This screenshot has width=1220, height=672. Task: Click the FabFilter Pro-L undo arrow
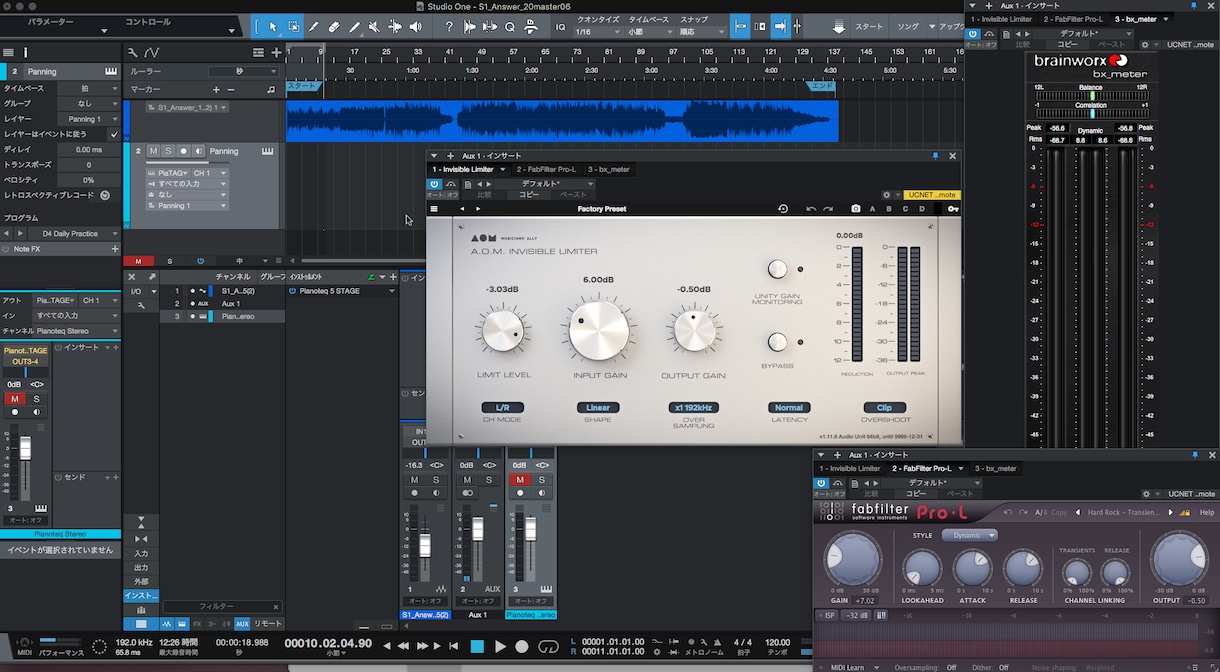1008,513
